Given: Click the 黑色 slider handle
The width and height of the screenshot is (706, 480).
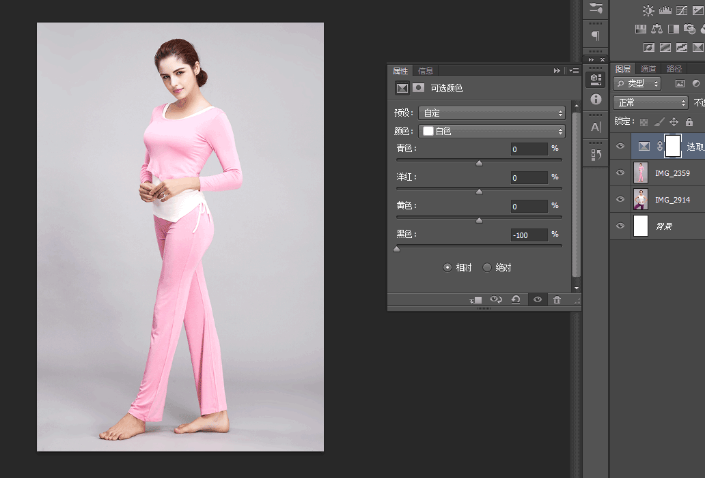Looking at the screenshot, I should click(397, 248).
